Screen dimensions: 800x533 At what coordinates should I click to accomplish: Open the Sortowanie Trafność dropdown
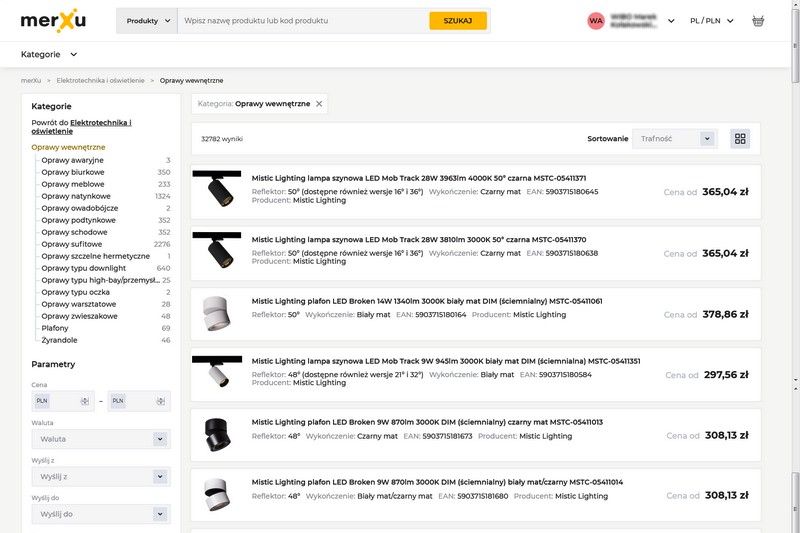point(674,139)
